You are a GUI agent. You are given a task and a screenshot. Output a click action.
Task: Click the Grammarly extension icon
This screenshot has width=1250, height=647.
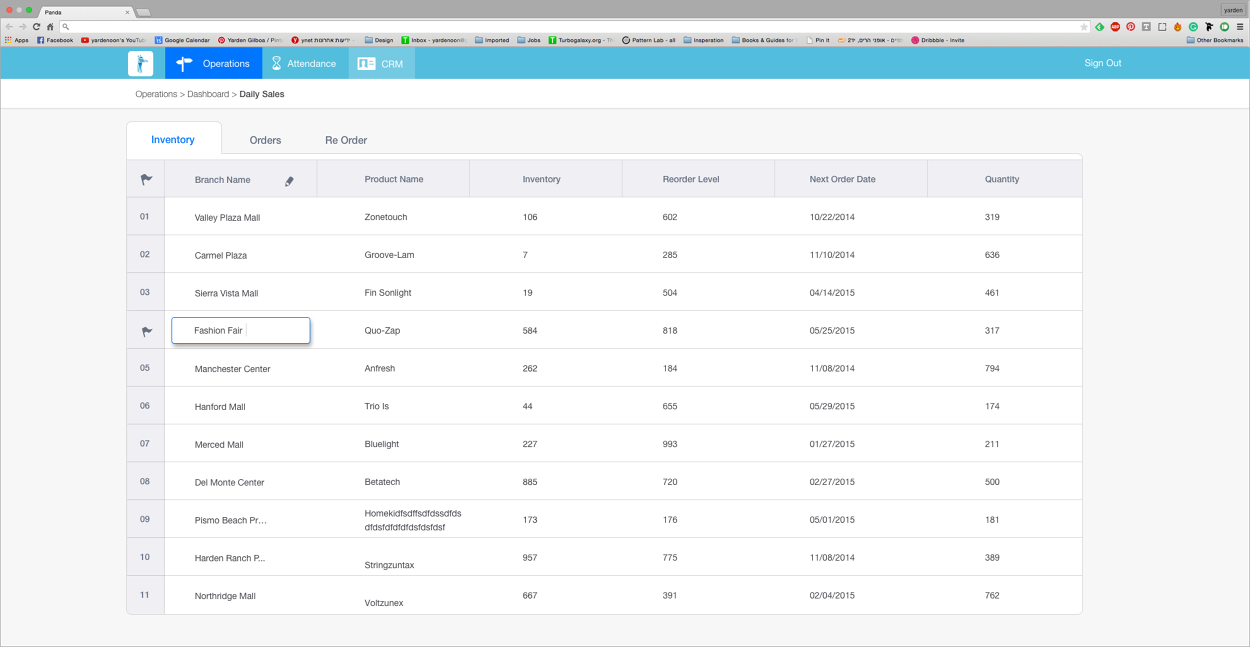point(1192,27)
